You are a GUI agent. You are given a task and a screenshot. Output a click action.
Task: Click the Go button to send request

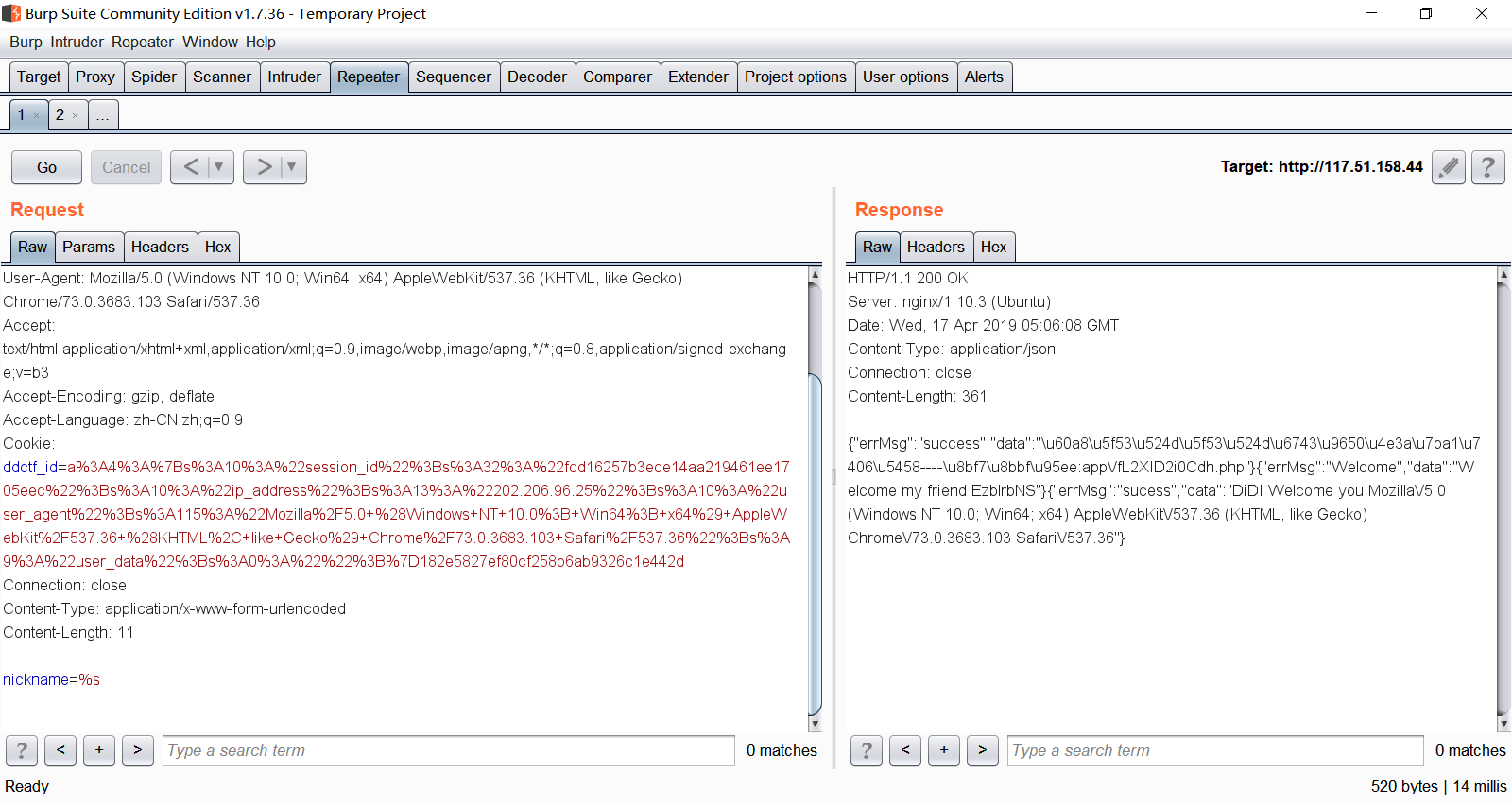[46, 167]
